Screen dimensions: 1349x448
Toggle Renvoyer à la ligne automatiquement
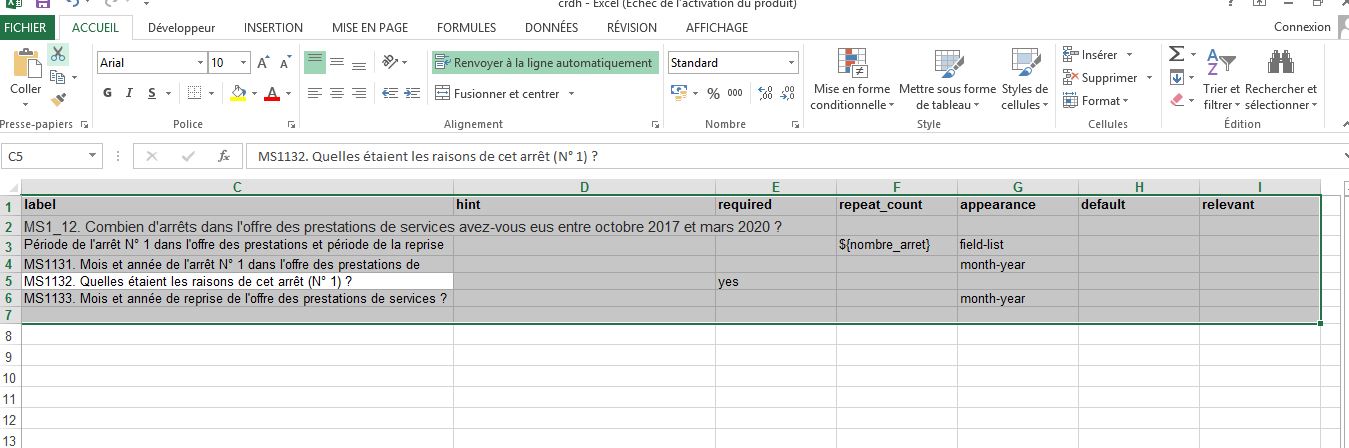tap(545, 63)
